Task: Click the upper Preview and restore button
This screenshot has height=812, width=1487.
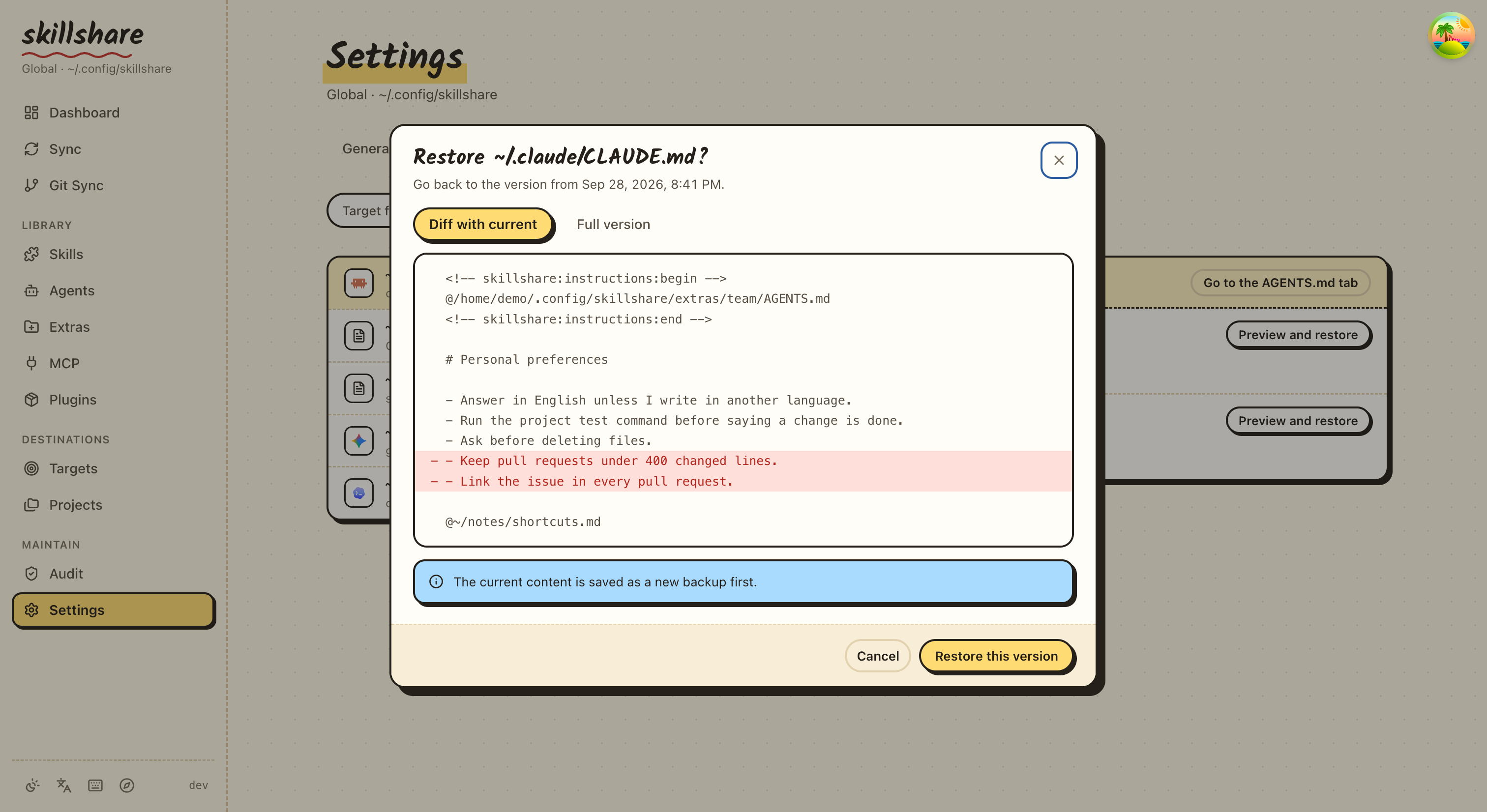Action: point(1298,335)
